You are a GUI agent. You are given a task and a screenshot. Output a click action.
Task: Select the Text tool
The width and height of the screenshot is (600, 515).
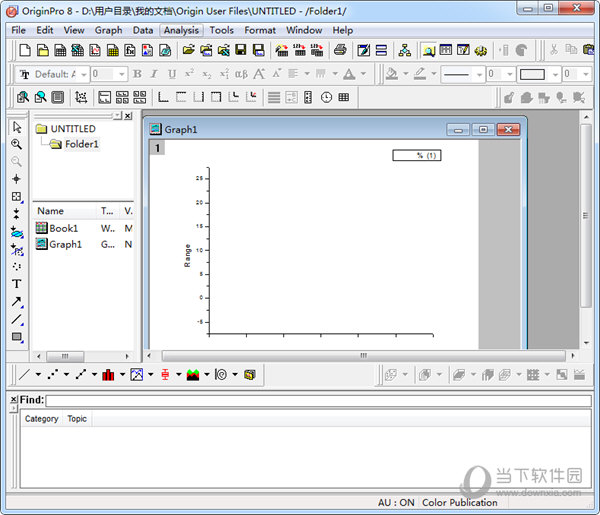[16, 284]
